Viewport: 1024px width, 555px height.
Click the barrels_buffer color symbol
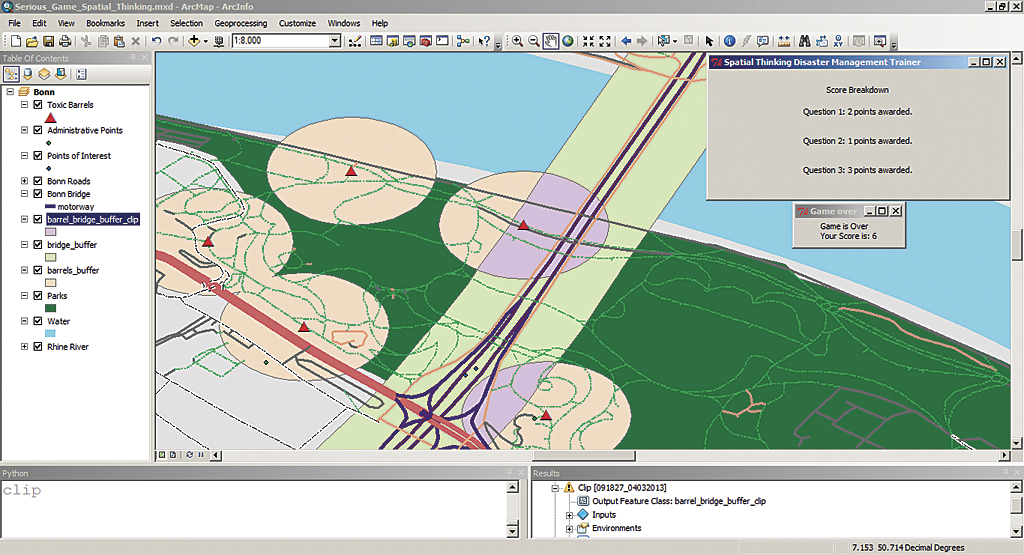(51, 283)
